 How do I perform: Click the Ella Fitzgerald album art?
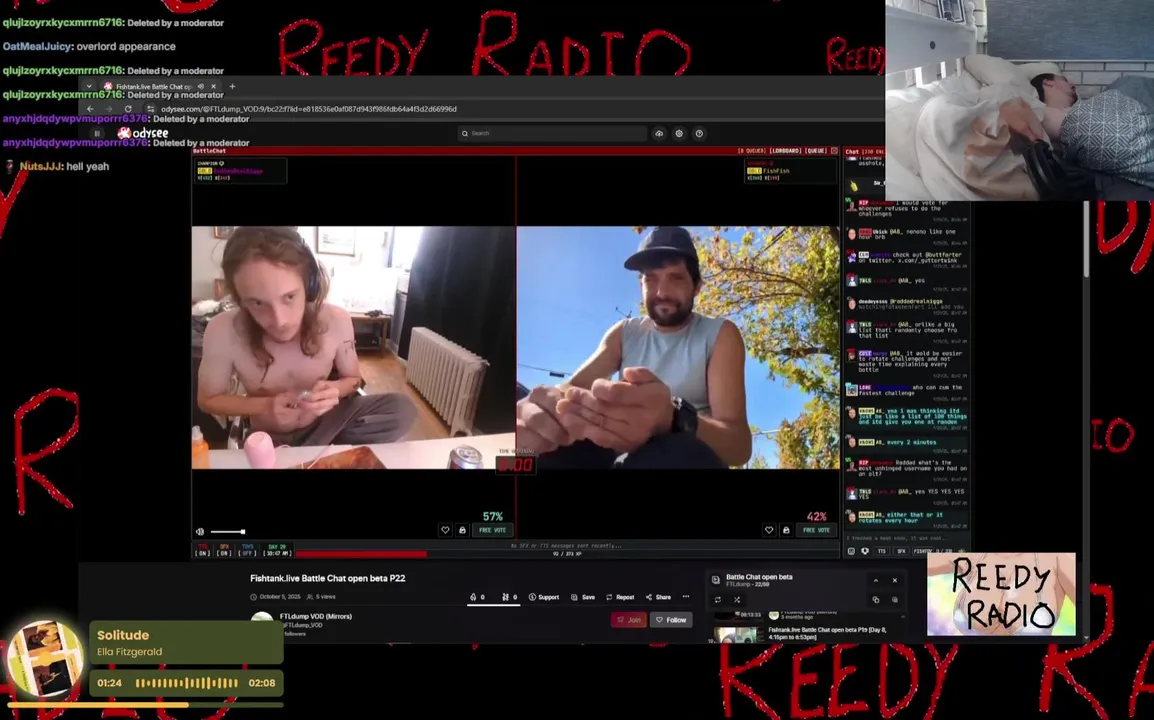pyautogui.click(x=44, y=660)
